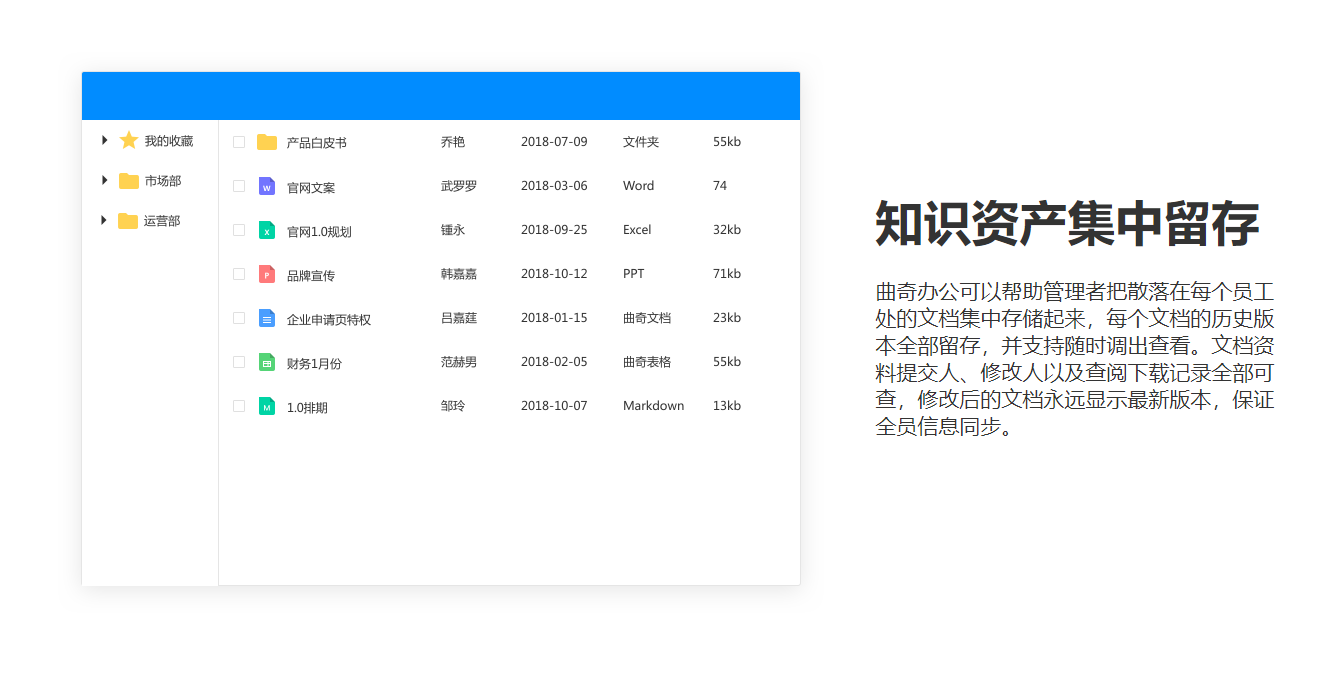The image size is (1338, 677).
Task: Click the star icon beside 我的收藏
Action: 128,140
